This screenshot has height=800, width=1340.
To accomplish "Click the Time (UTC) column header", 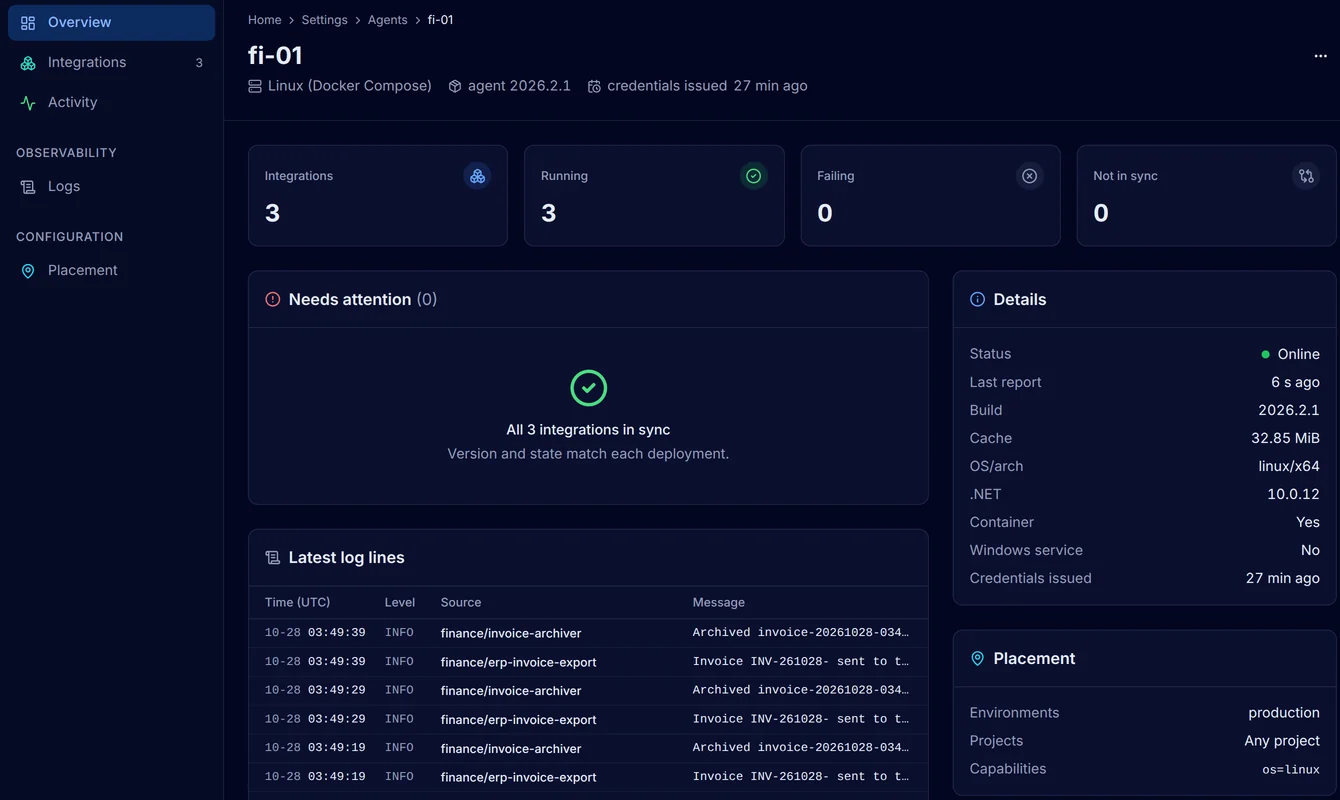I will [x=298, y=602].
